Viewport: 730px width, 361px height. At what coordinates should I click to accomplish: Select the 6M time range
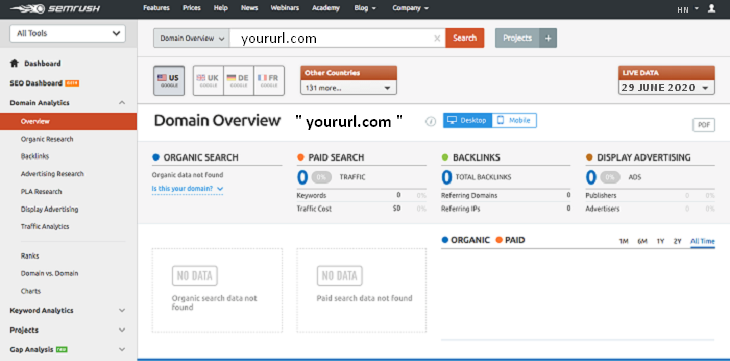(642, 241)
